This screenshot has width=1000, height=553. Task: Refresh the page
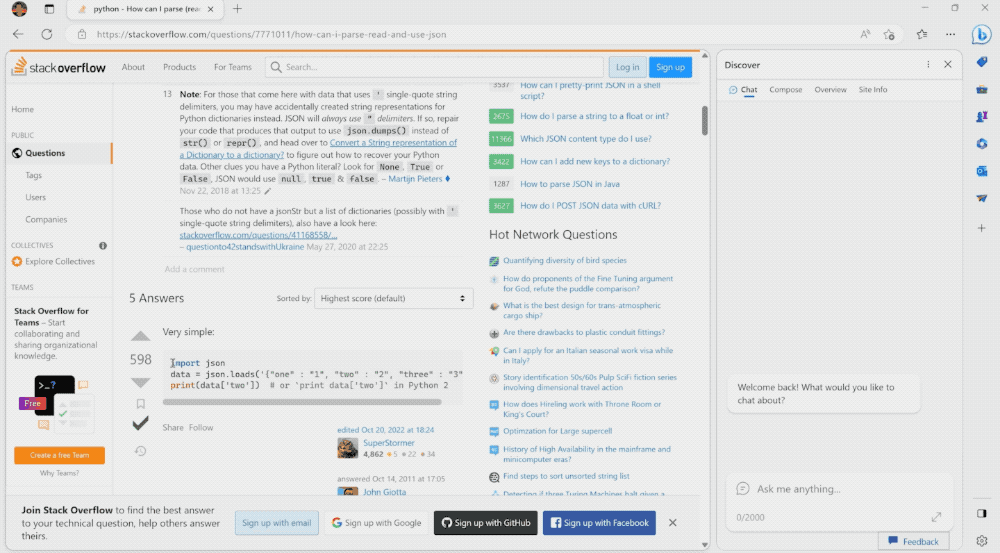47,34
